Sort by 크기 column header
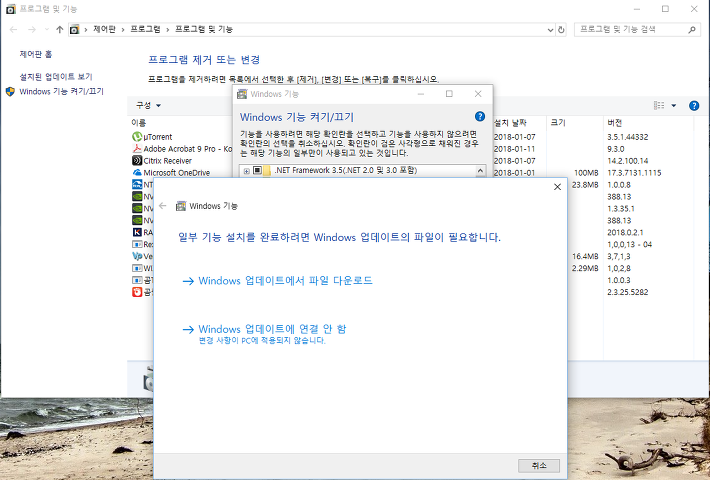Viewport: 710px width, 480px height. [558, 123]
